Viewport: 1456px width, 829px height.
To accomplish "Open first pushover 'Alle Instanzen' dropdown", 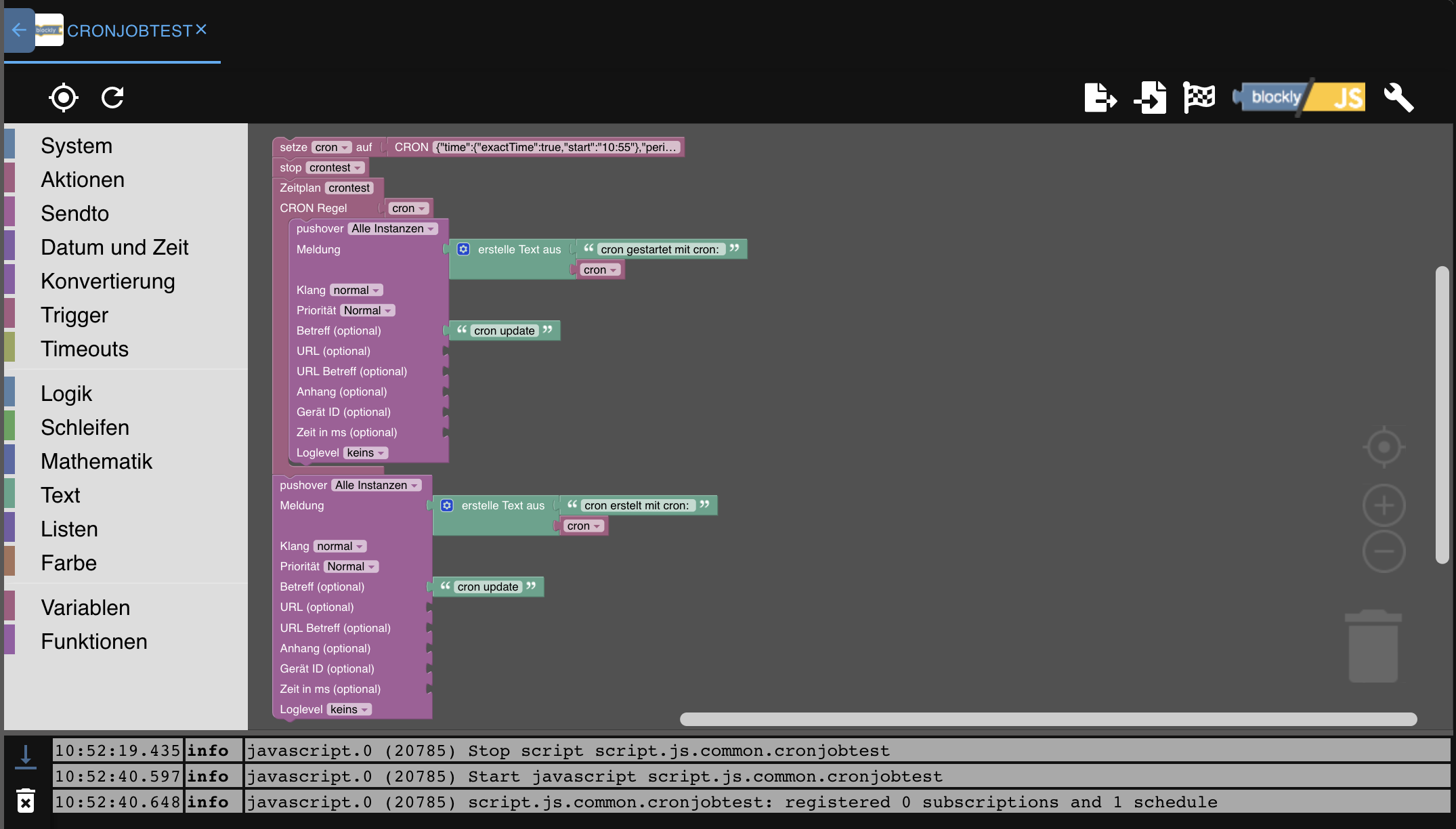I will (393, 228).
